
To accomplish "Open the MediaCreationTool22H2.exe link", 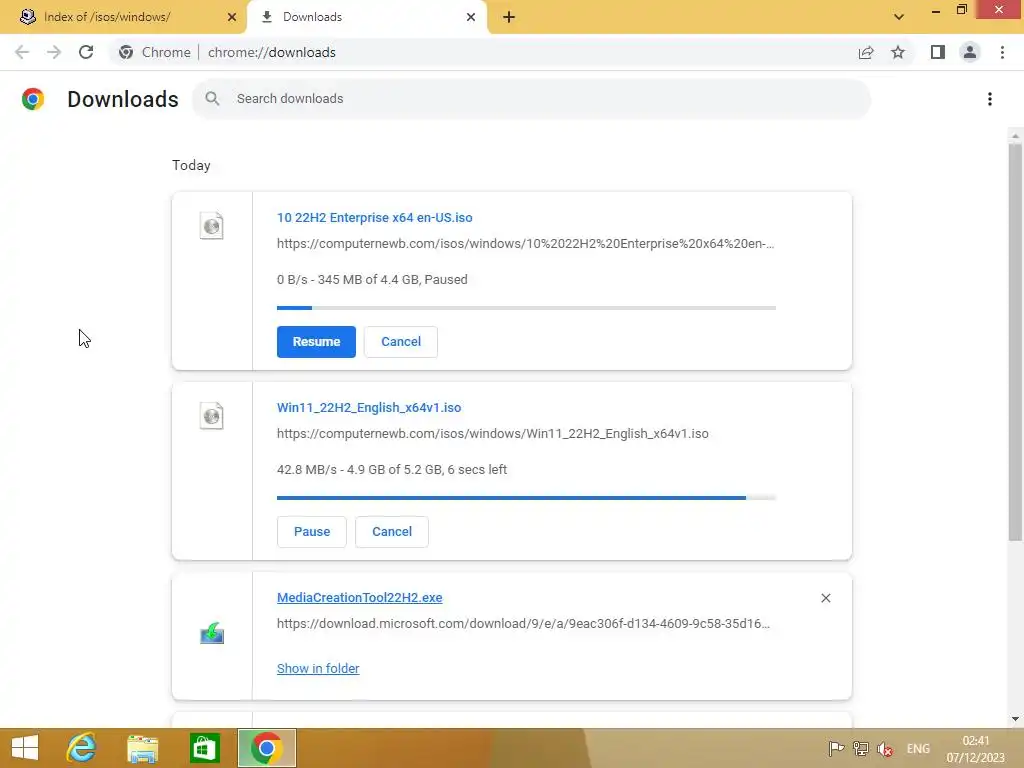I will (x=359, y=598).
